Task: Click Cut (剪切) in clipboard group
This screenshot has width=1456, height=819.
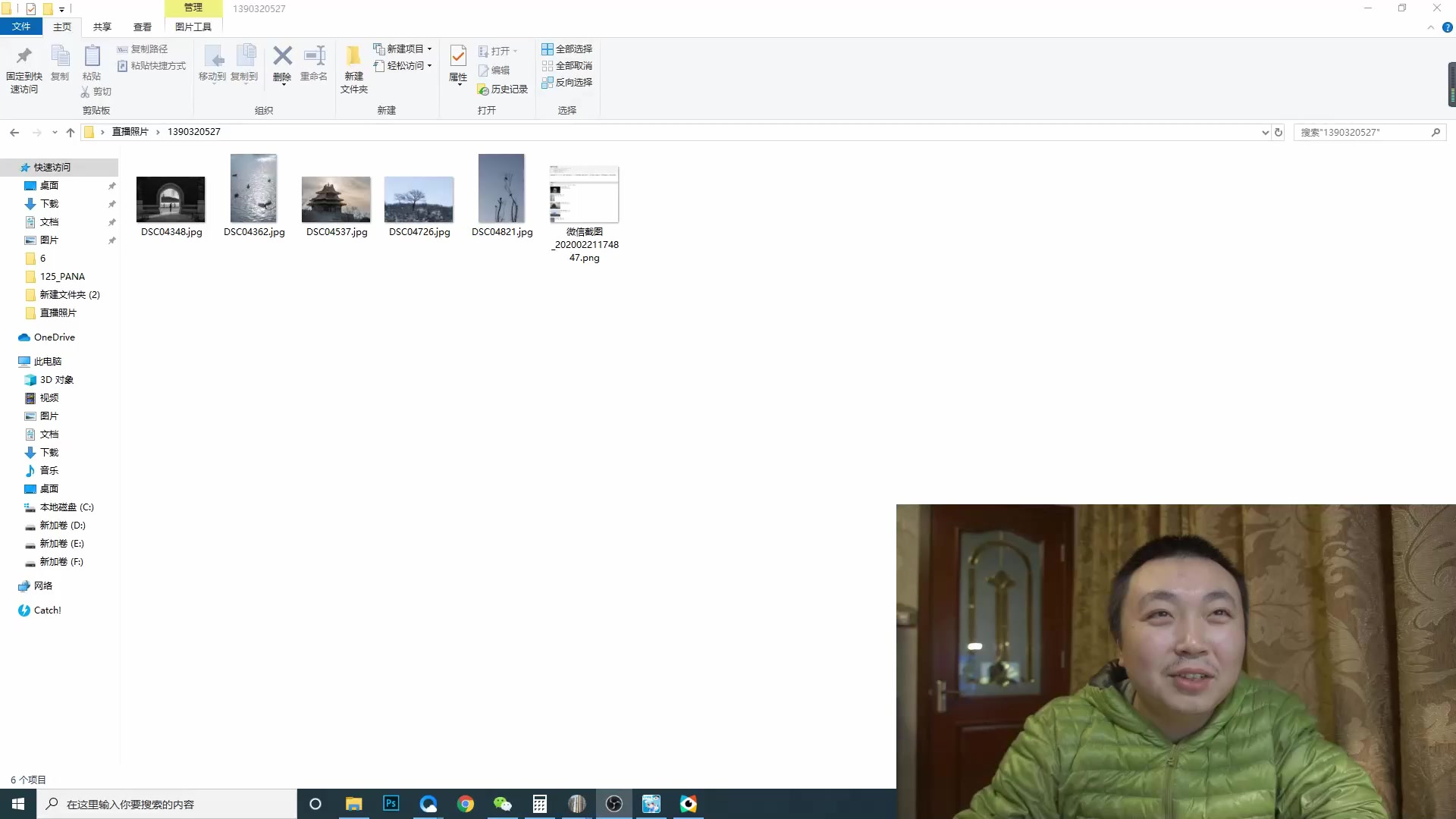Action: 96,92
